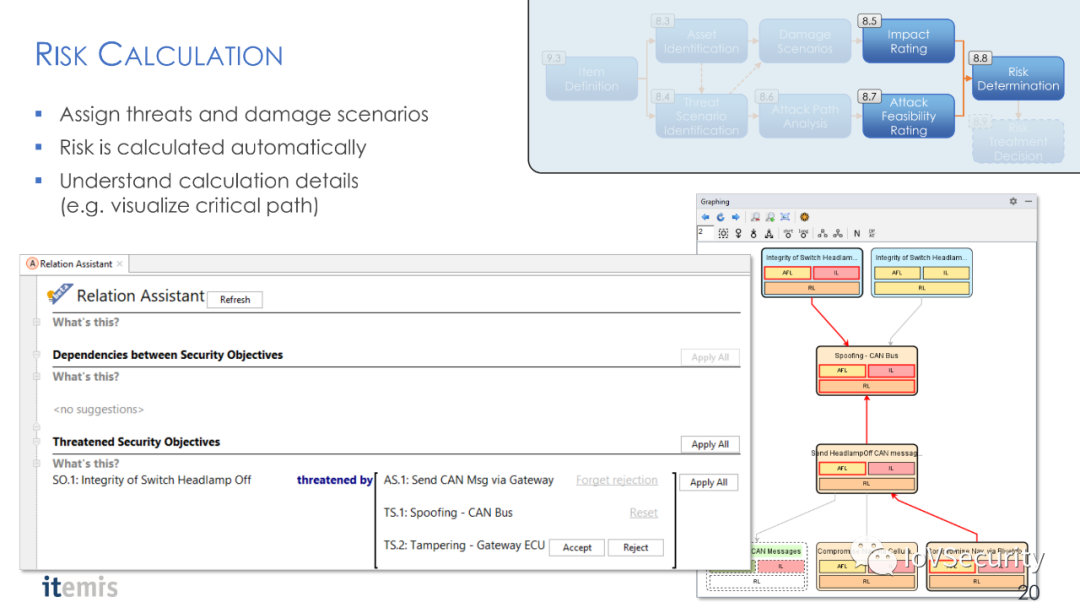1080x608 pixels.
Task: Click the depth field showing 2
Action: (705, 233)
